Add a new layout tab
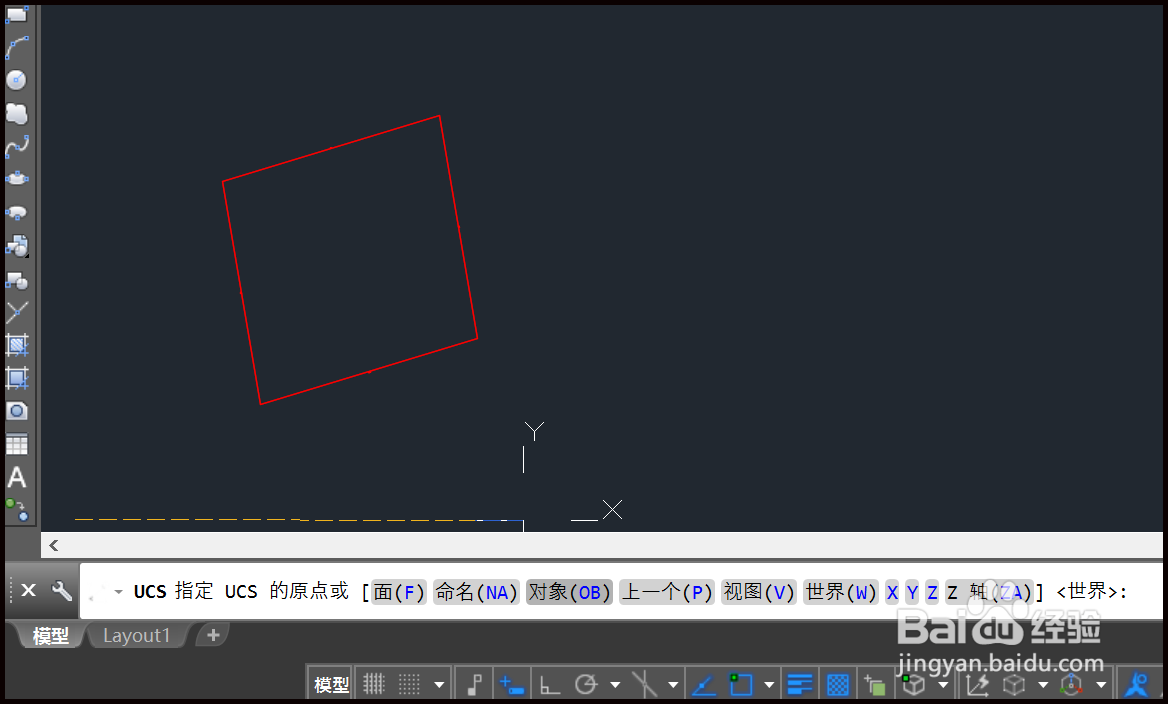The height and width of the screenshot is (704, 1168). click(213, 635)
